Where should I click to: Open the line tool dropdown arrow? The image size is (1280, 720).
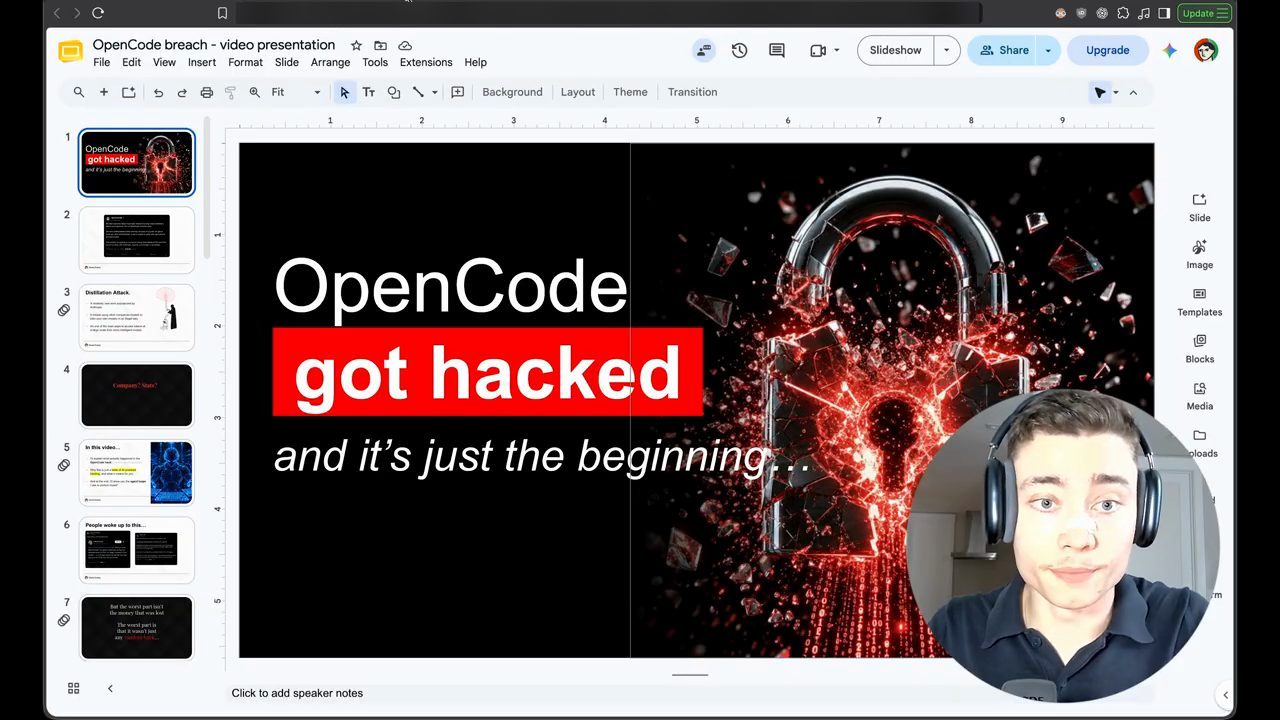[x=434, y=92]
